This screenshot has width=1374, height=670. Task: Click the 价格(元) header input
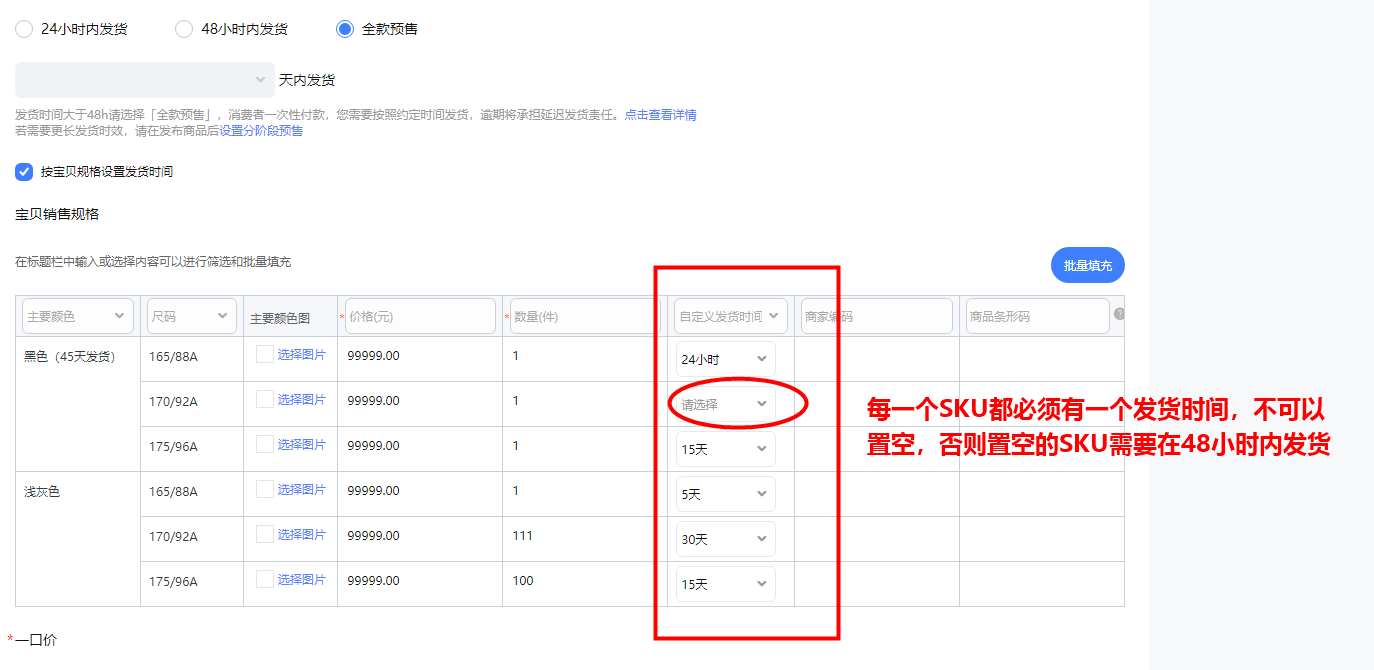coord(420,316)
